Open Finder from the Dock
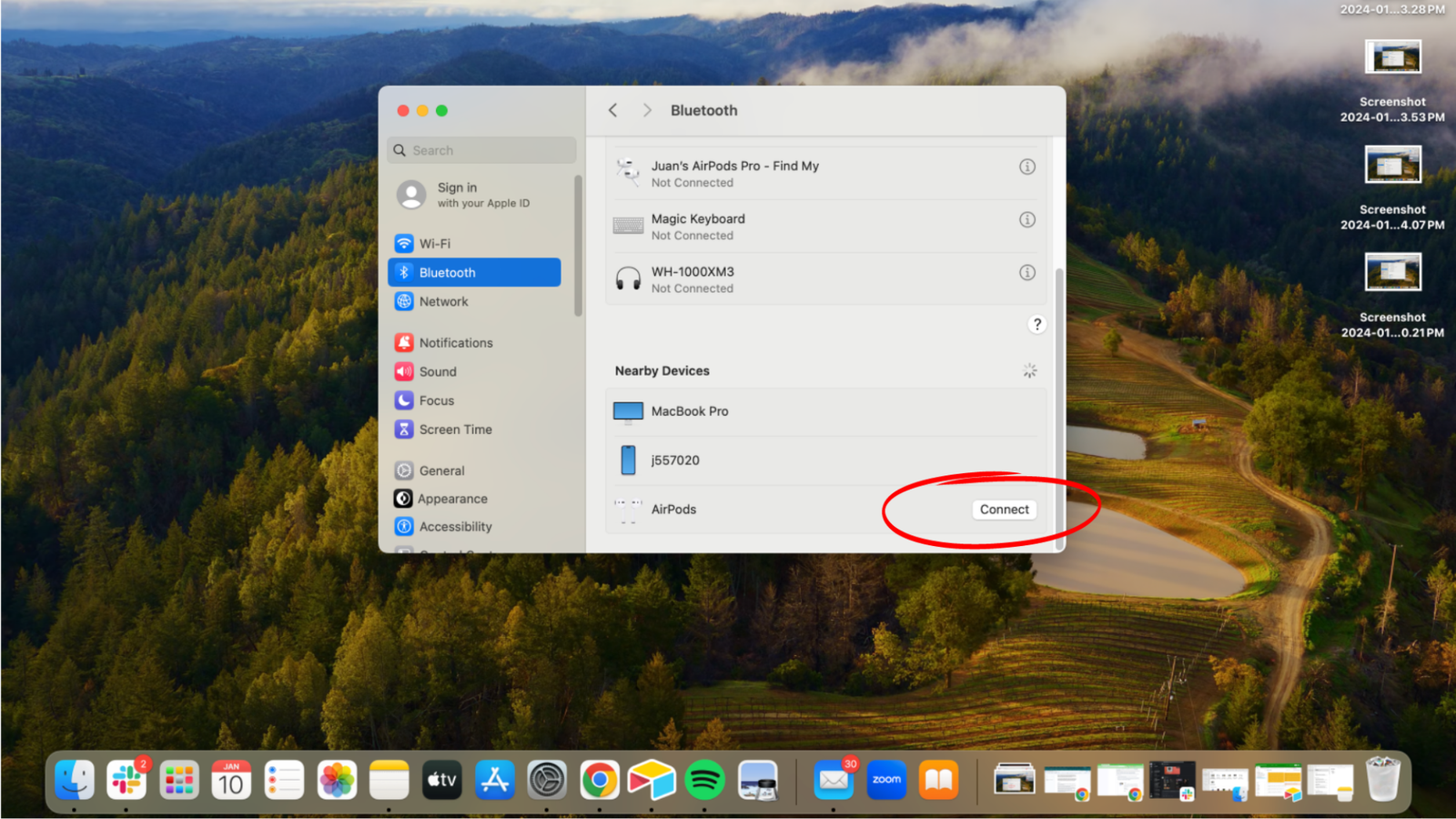Viewport: 1456px width, 819px height. [x=75, y=780]
